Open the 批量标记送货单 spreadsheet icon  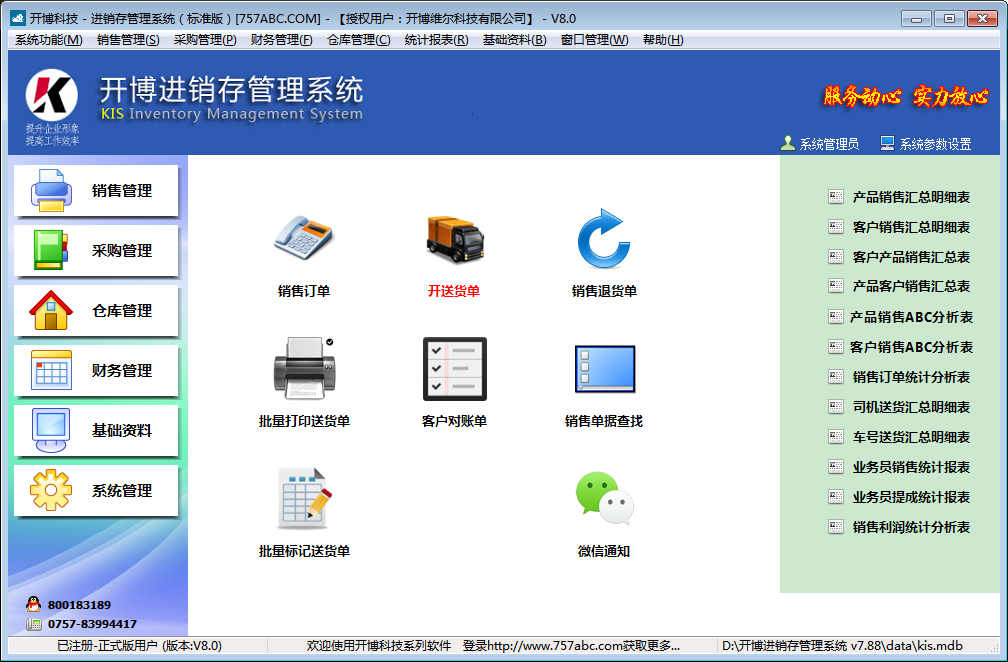click(x=304, y=498)
